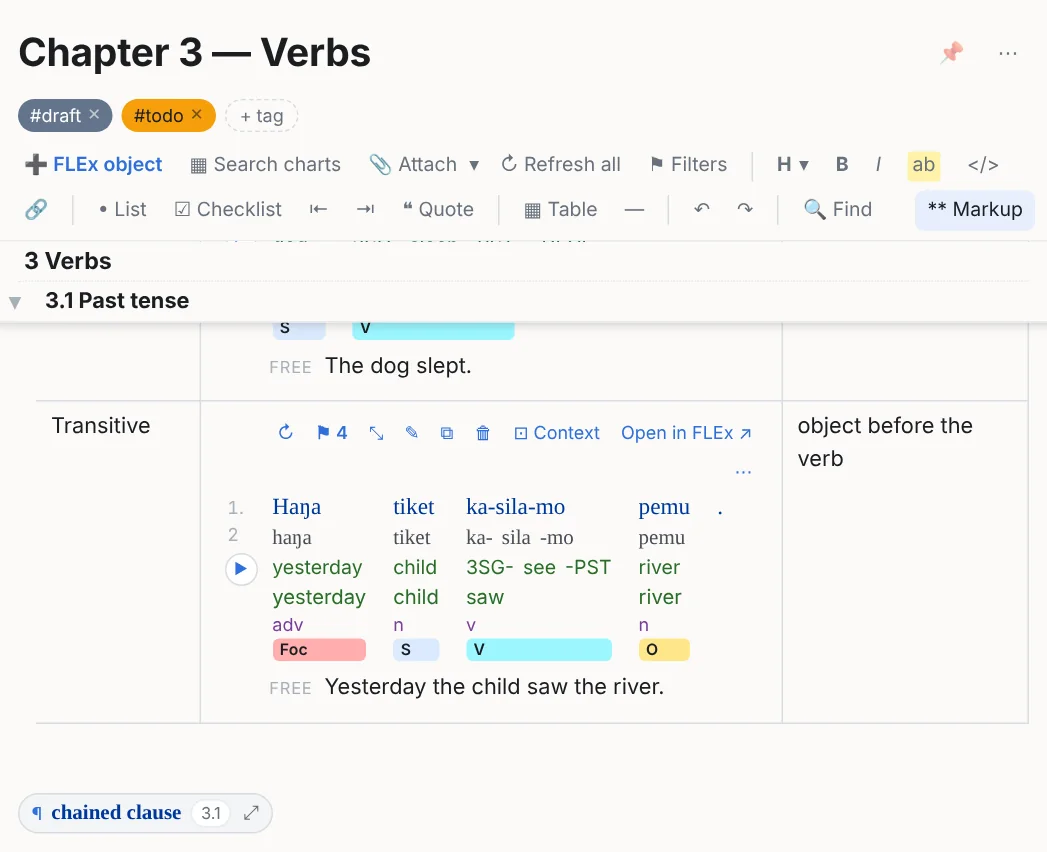The height and width of the screenshot is (852, 1047).
Task: Toggle the ab highlight formatting
Action: click(x=923, y=165)
